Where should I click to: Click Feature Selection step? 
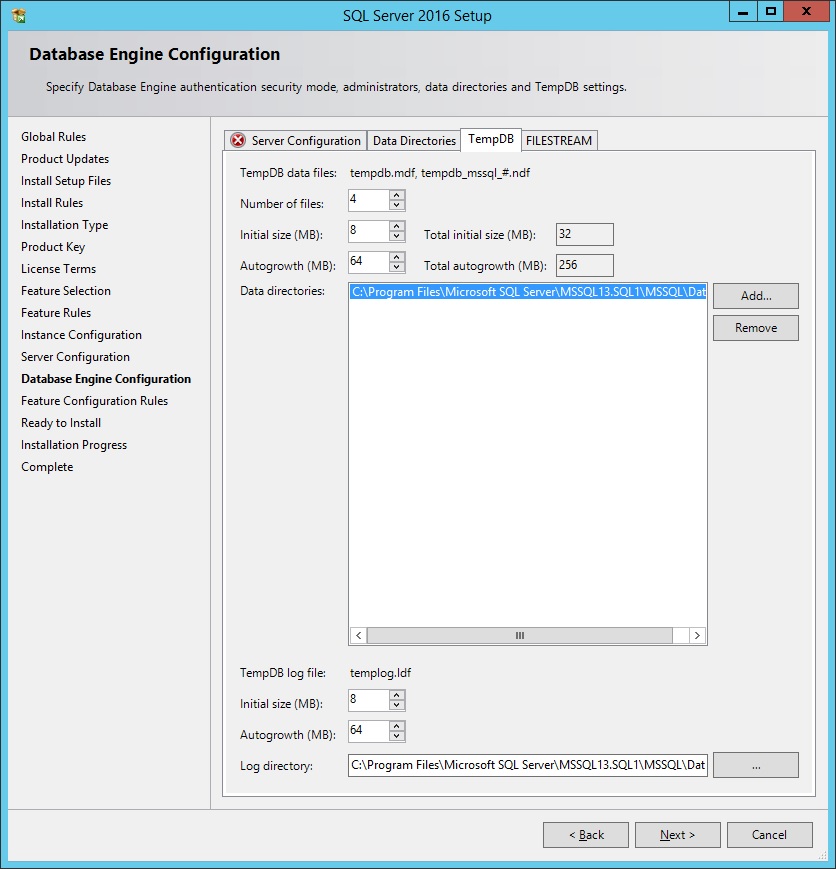pyautogui.click(x=65, y=291)
